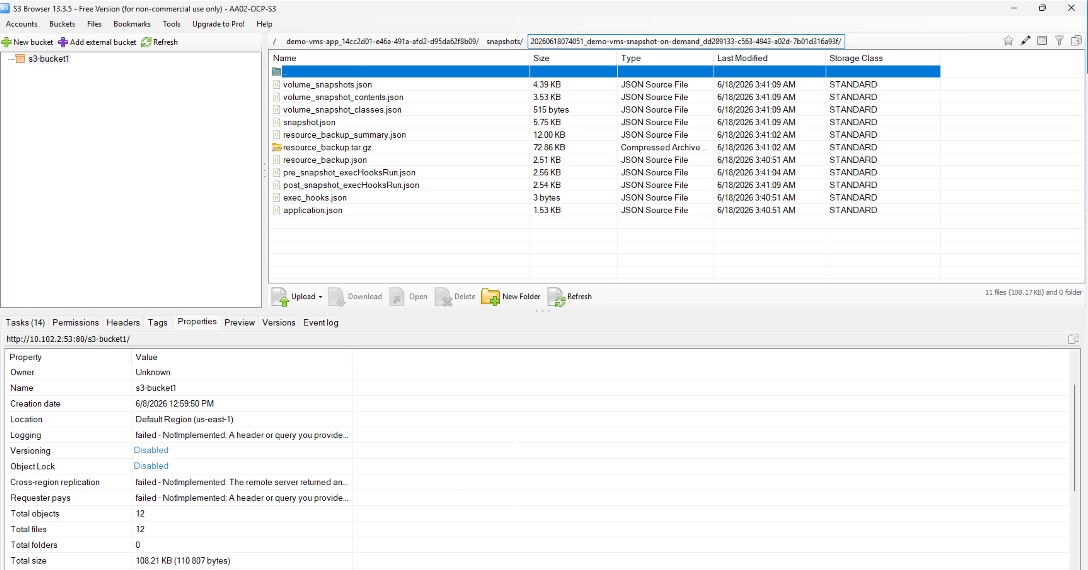Click the snapshot folder path input field
The image size is (1088, 570).
pos(686,42)
